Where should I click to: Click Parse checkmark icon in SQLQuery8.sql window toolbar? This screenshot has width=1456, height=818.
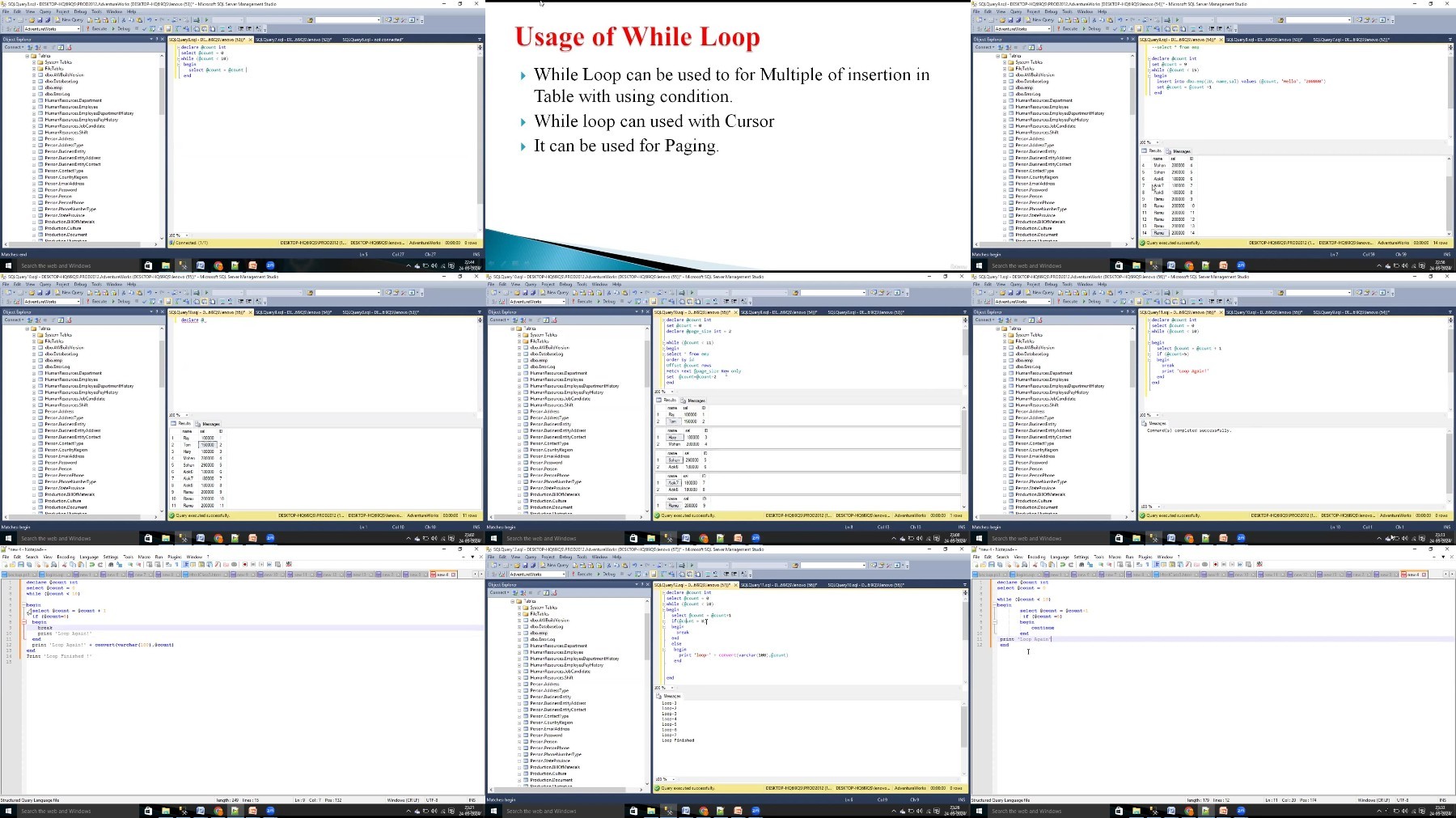pos(144,29)
